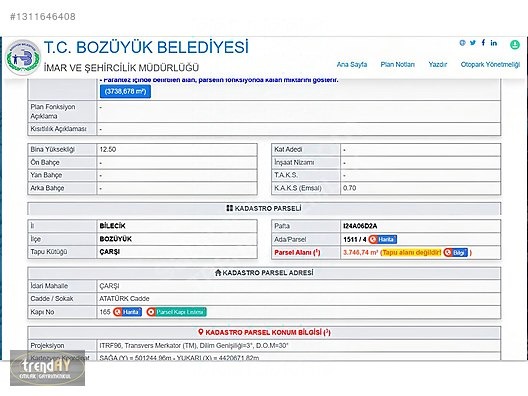Open the LinkedIn social icon
This screenshot has width=528, height=396.
(494, 43)
